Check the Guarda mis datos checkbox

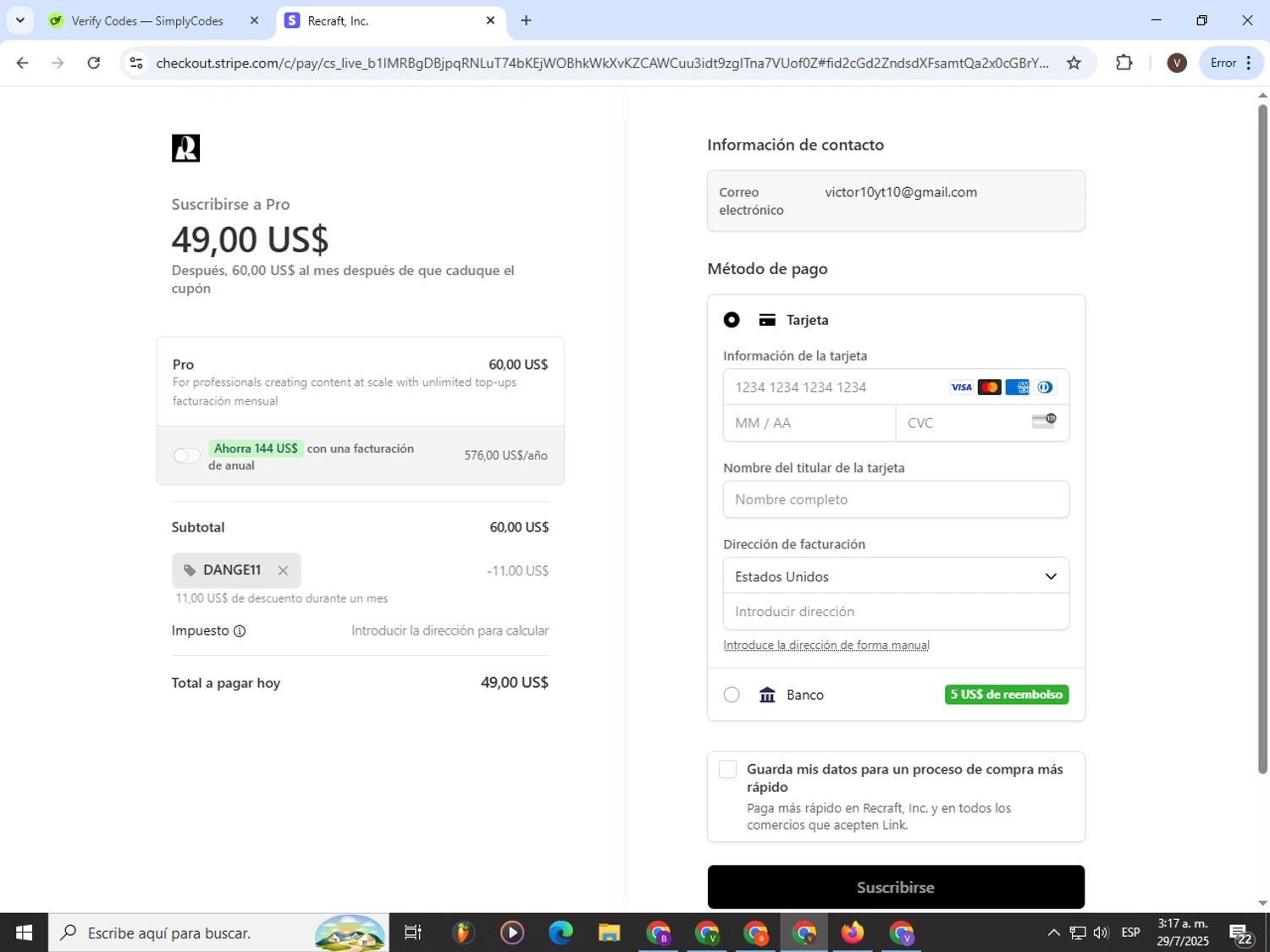tap(727, 769)
